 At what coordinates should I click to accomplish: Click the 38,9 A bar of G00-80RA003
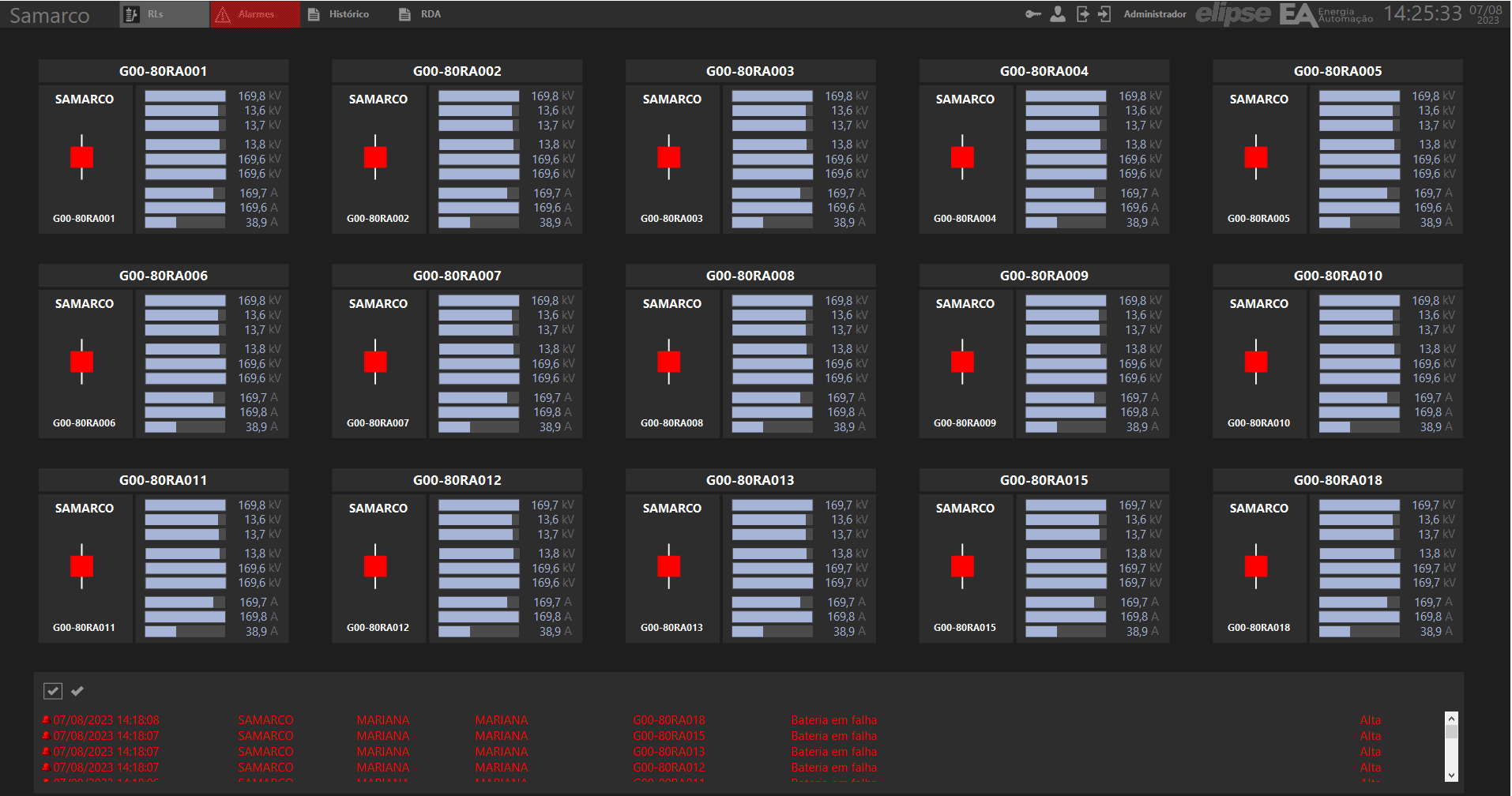tap(772, 223)
